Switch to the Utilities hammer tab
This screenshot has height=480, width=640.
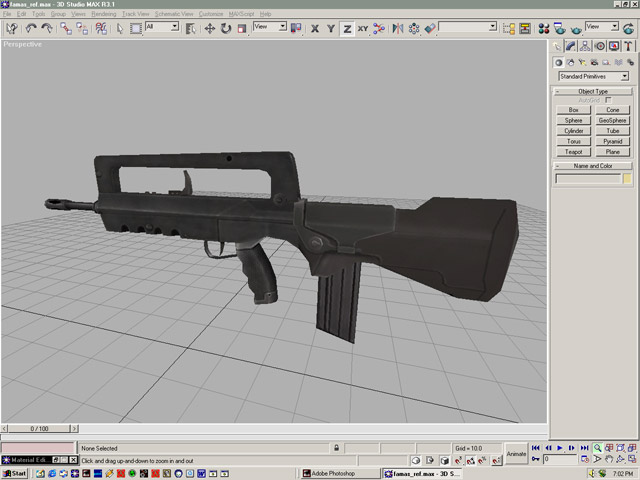tap(628, 46)
